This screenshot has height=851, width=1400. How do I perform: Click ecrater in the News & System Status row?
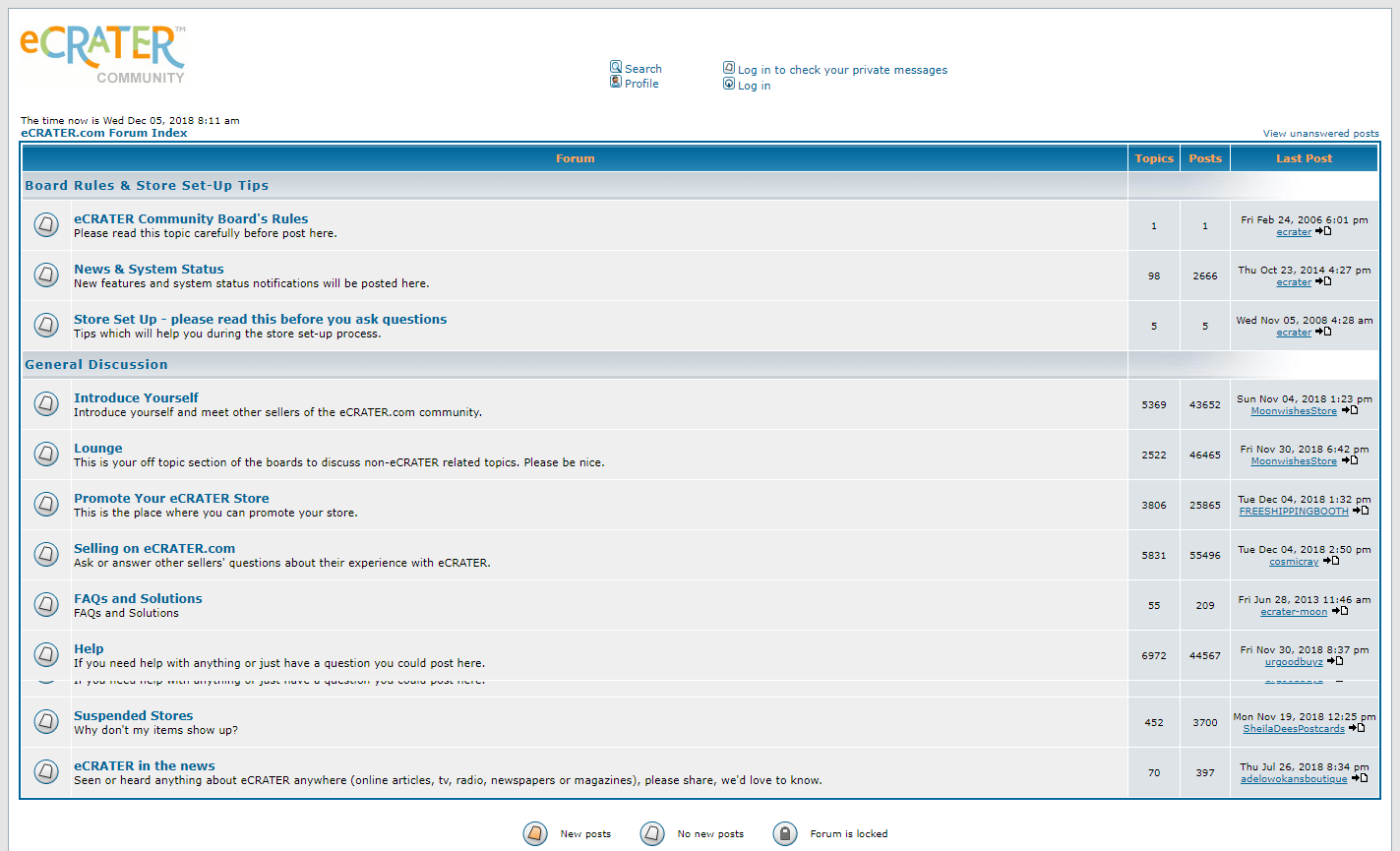[1293, 281]
